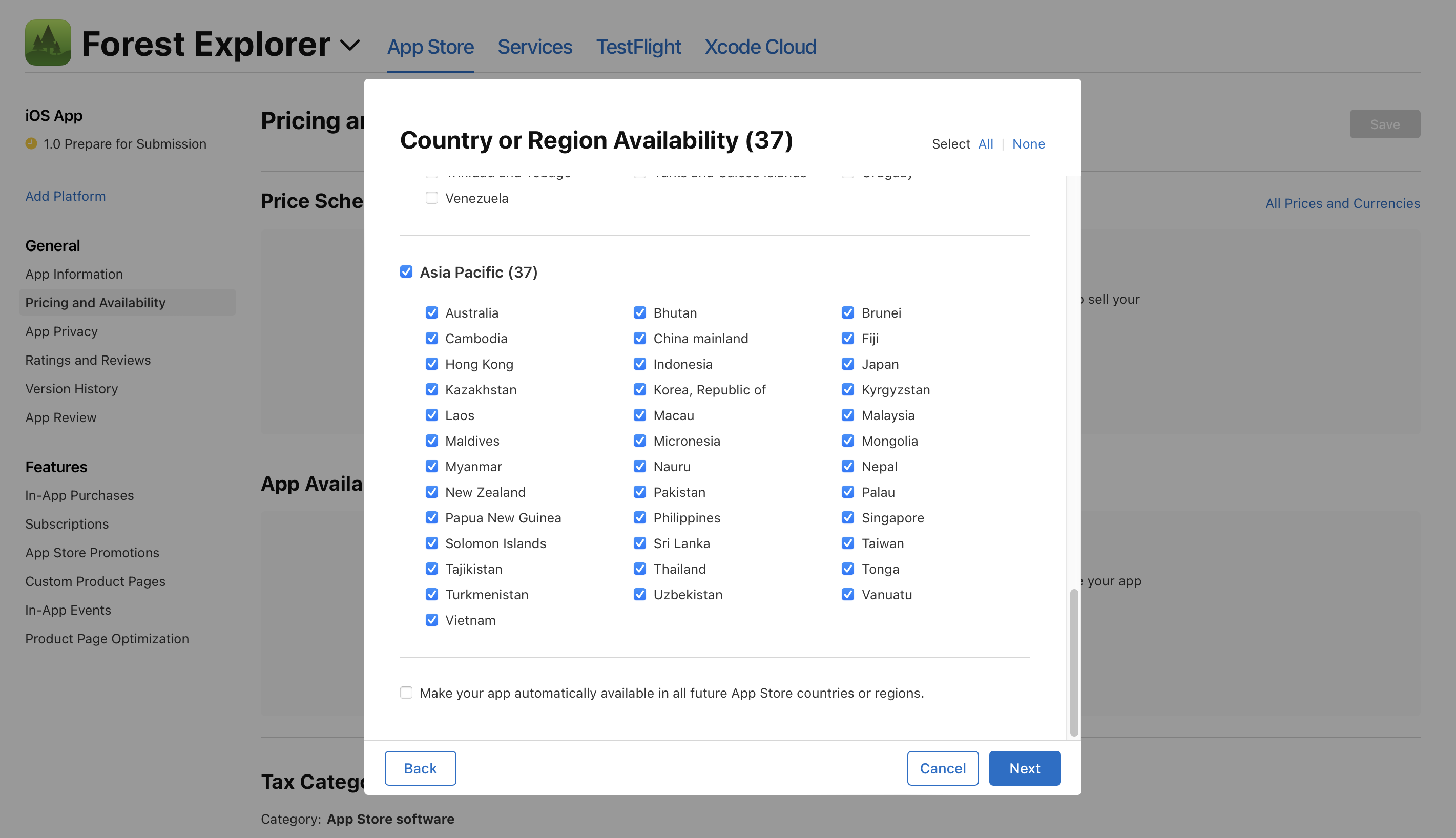The image size is (1456, 838).
Task: Open the Xcode Cloud tab
Action: 760,47
